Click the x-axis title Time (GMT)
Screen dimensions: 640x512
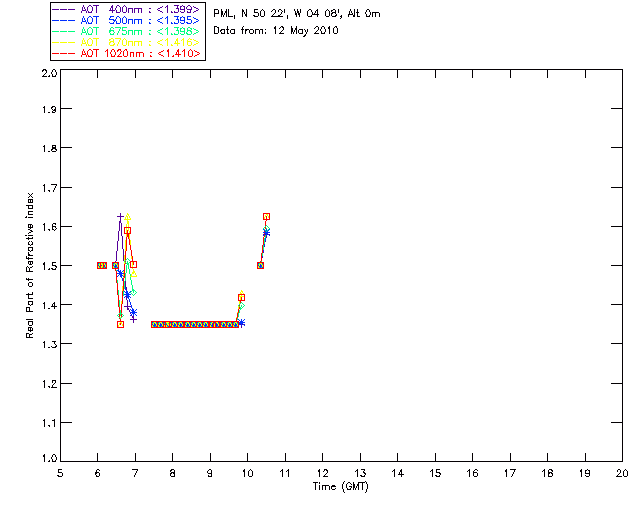coord(340,487)
